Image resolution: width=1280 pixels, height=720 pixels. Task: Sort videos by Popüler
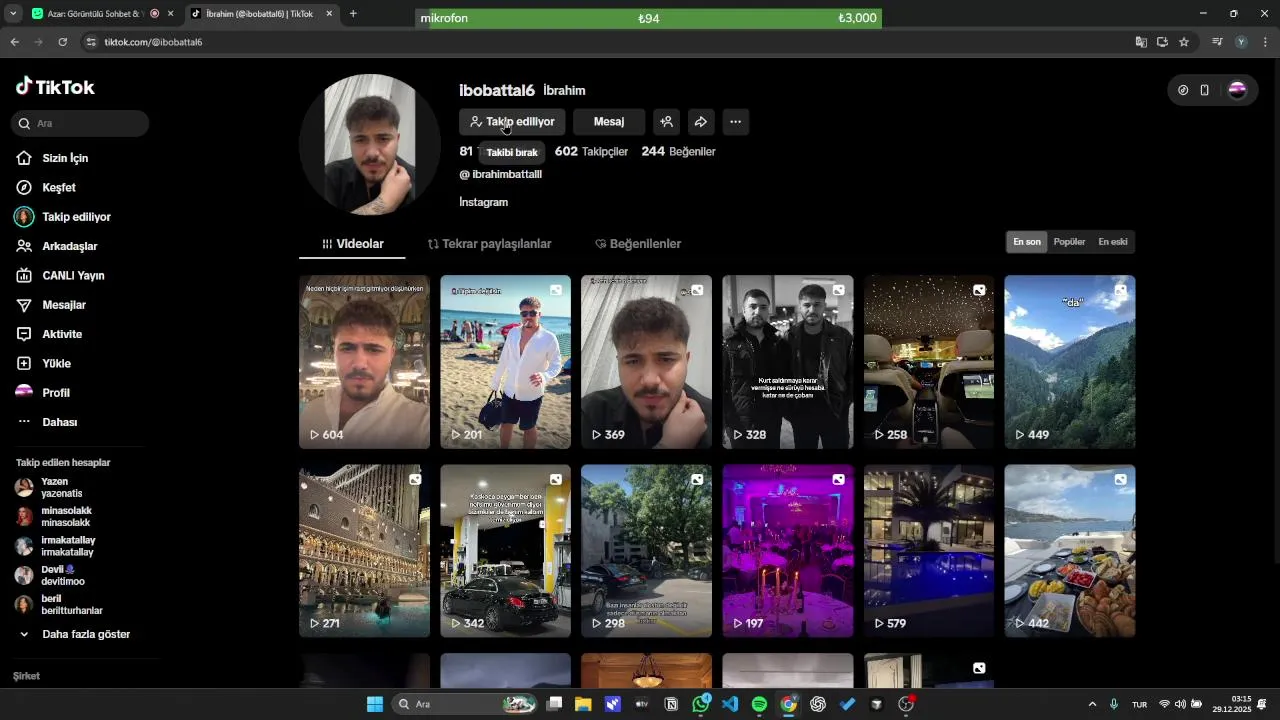click(x=1069, y=242)
